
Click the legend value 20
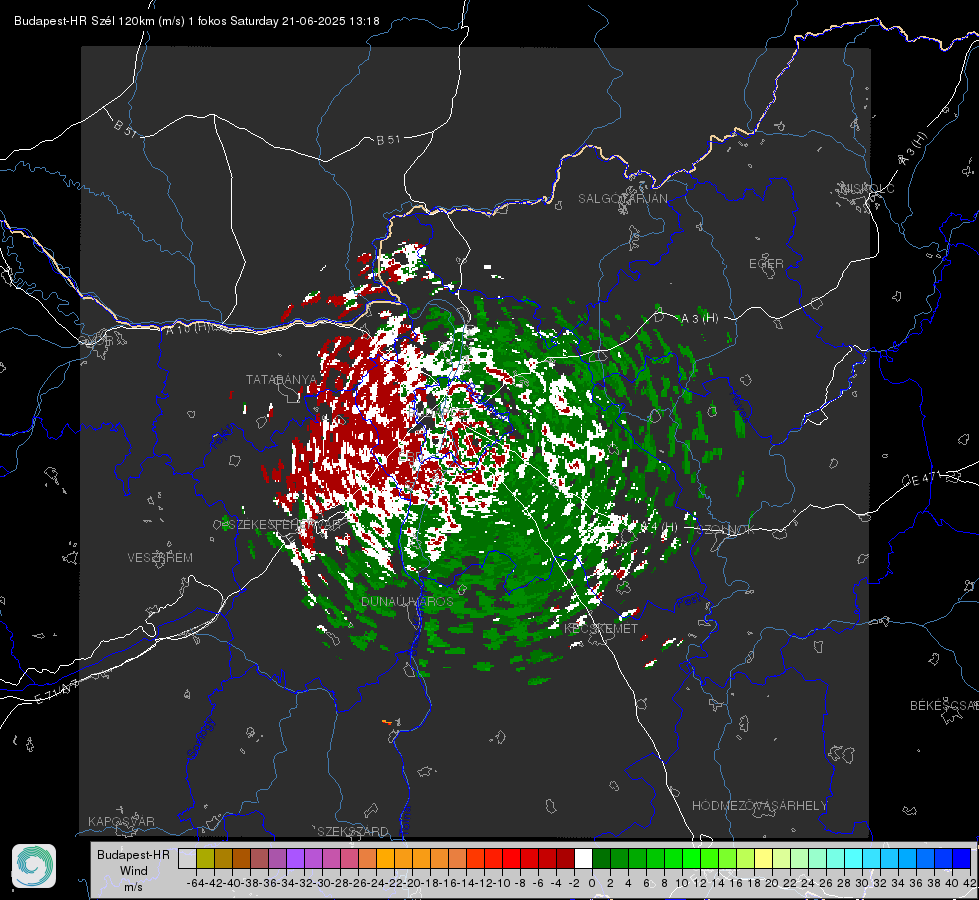pyautogui.click(x=772, y=883)
